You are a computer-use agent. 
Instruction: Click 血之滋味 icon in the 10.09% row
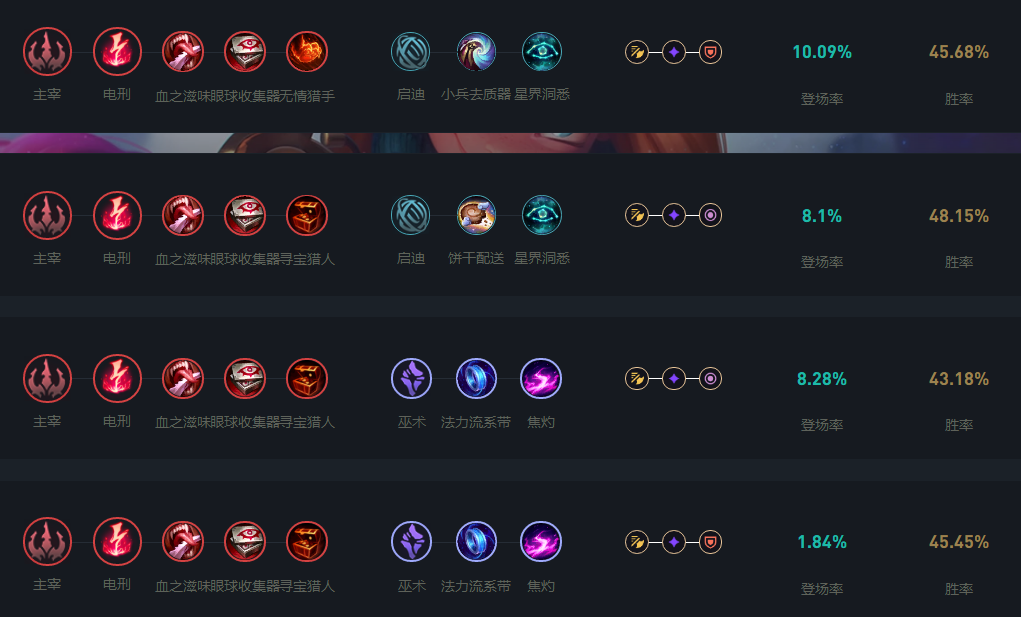click(183, 52)
